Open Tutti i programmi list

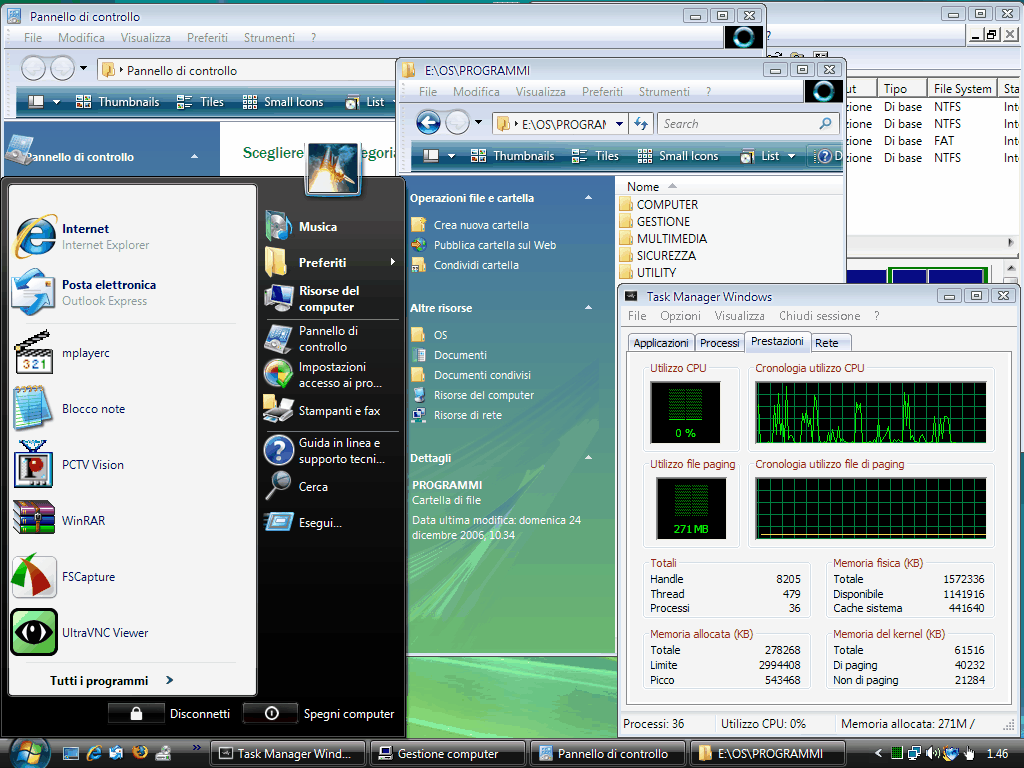(111, 680)
